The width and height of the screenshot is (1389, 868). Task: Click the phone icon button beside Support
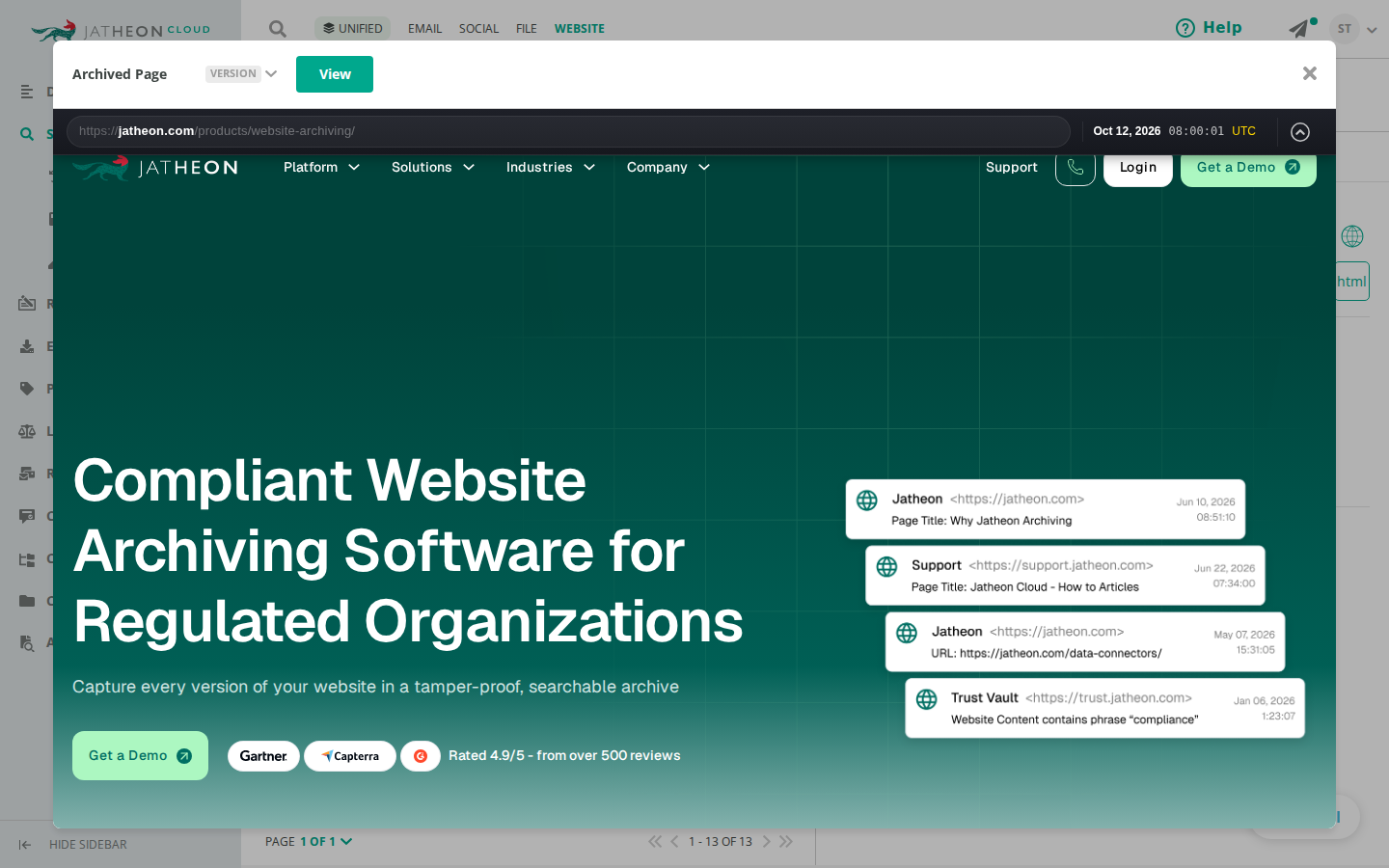coord(1076,168)
